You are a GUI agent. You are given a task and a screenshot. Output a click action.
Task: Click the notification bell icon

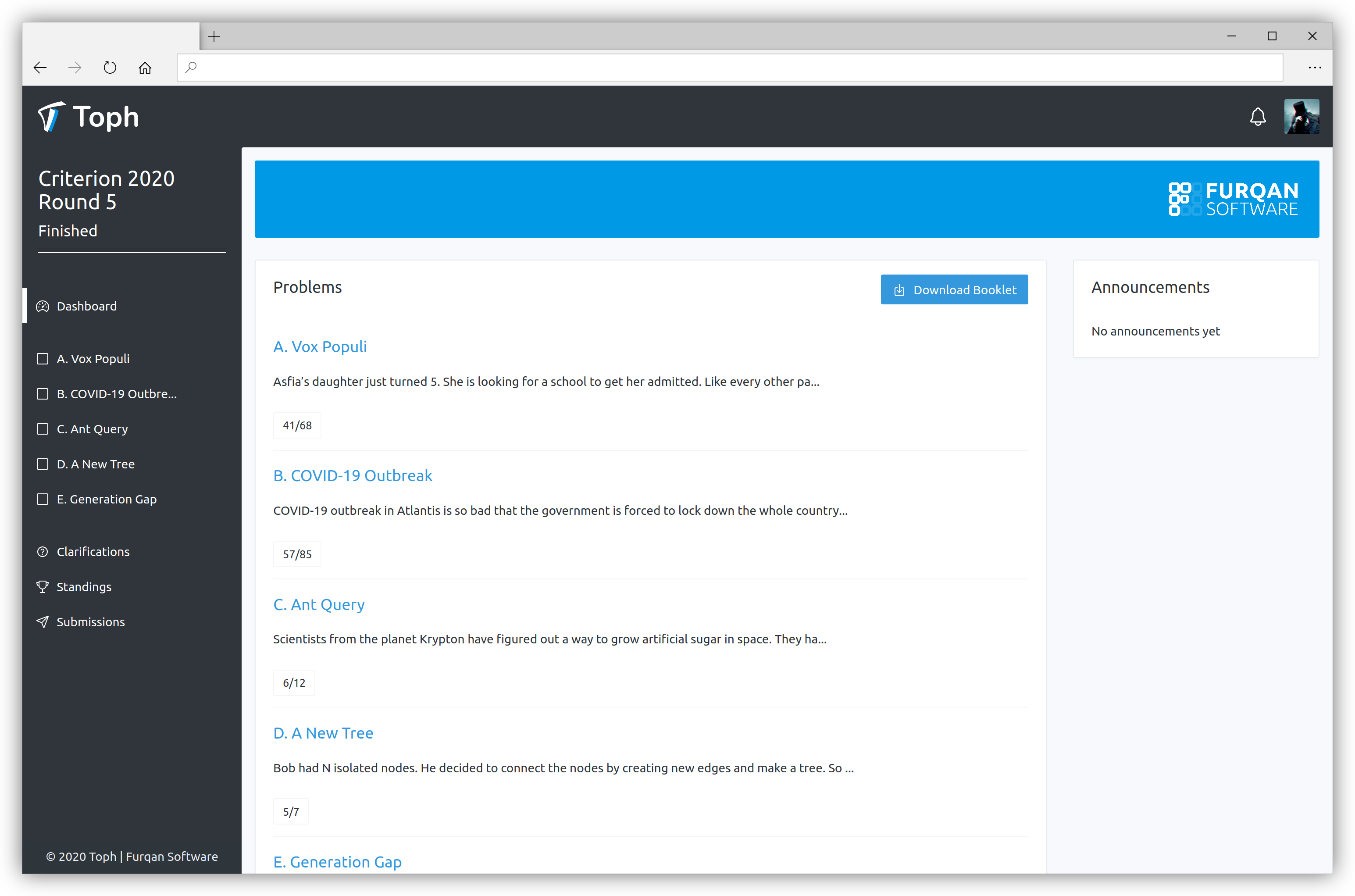click(1258, 116)
